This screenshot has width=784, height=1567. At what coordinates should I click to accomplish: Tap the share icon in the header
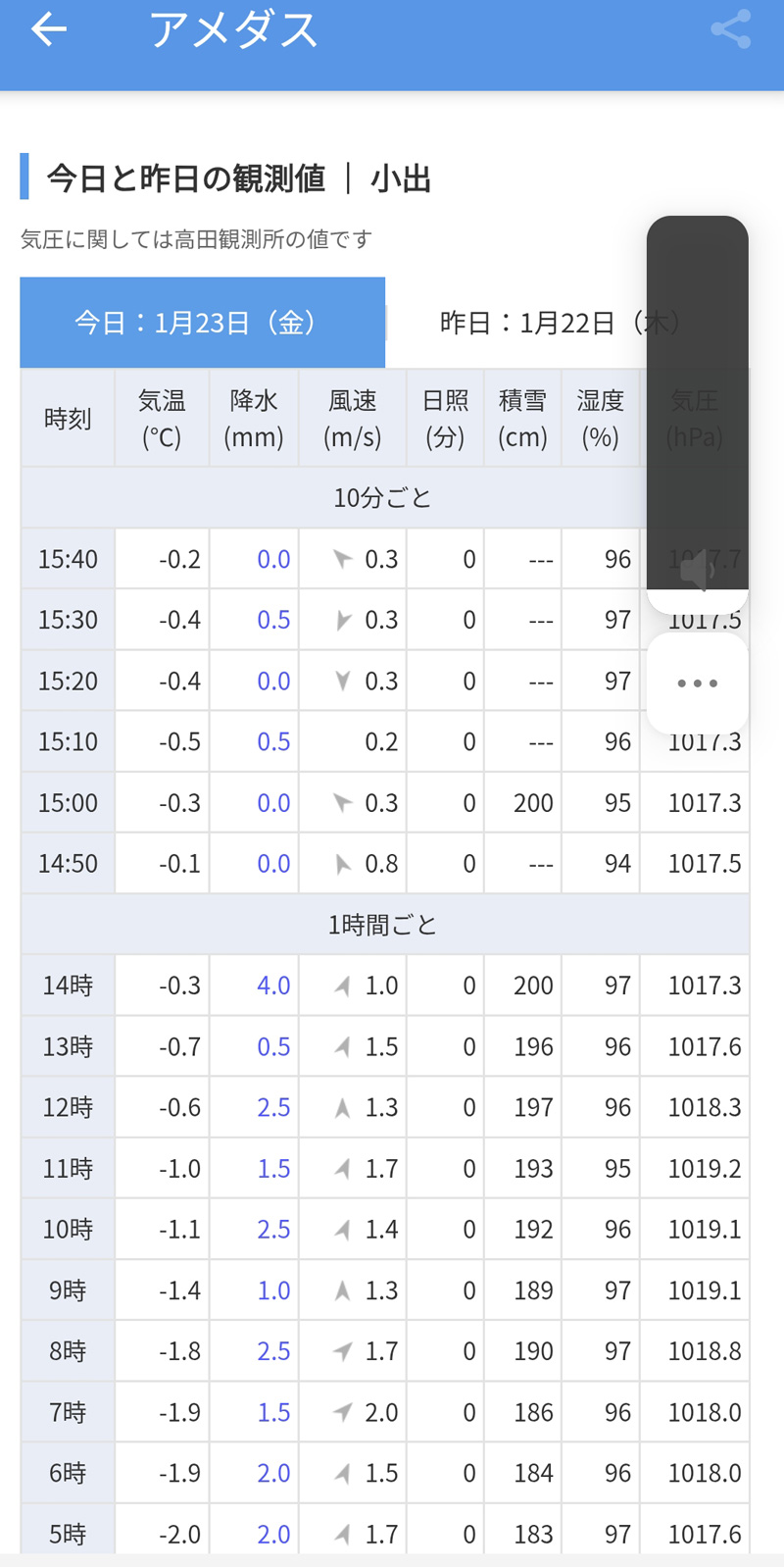point(730,30)
